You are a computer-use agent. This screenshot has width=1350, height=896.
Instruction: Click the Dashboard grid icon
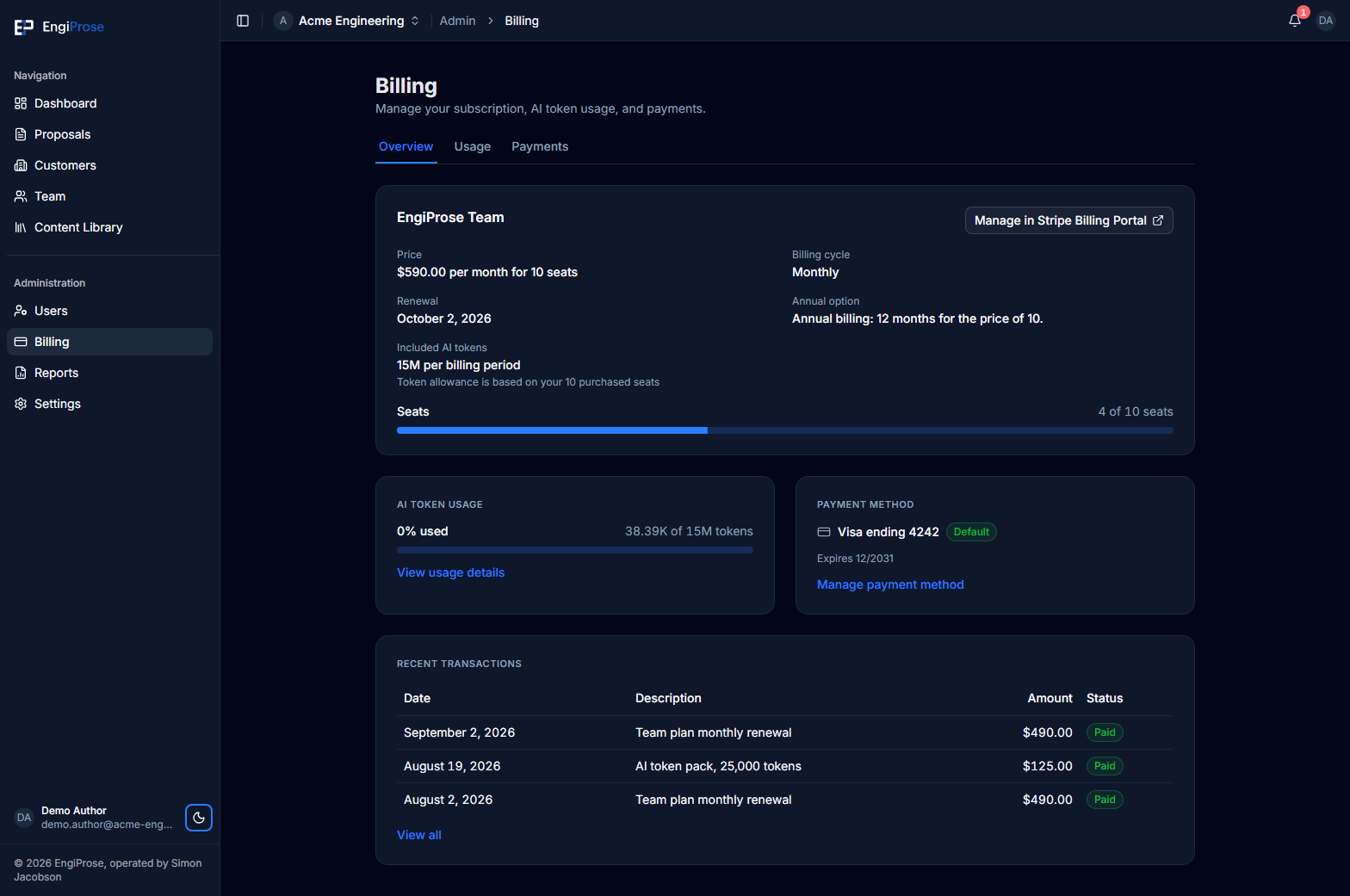[x=21, y=103]
